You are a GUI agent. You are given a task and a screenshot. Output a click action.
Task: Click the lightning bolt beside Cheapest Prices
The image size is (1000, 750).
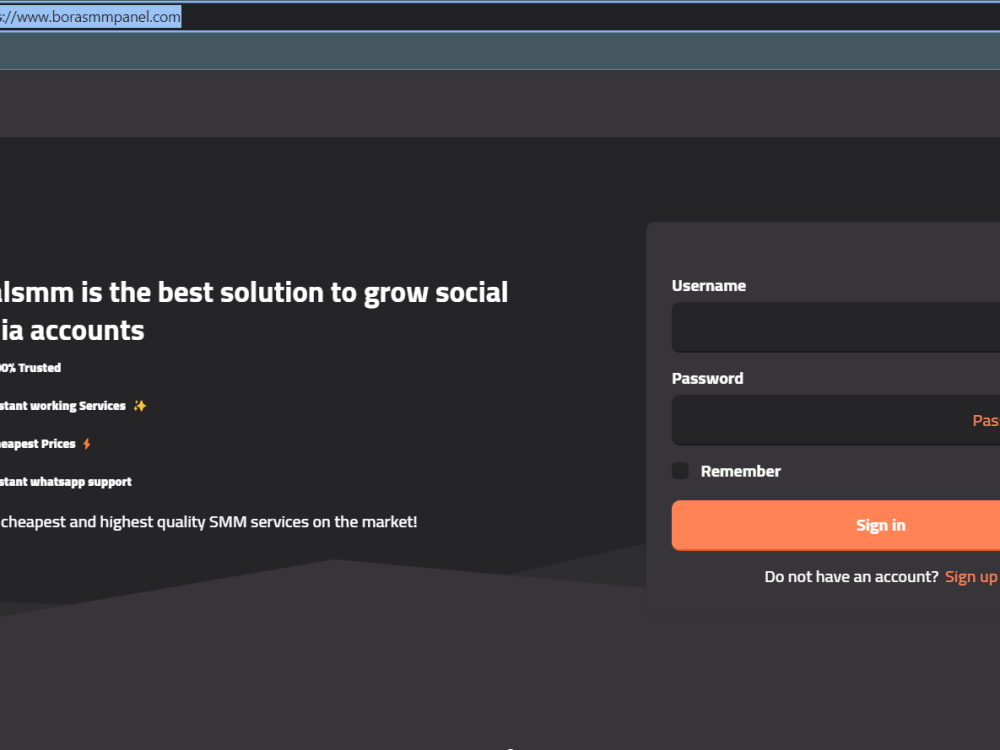tap(86, 443)
